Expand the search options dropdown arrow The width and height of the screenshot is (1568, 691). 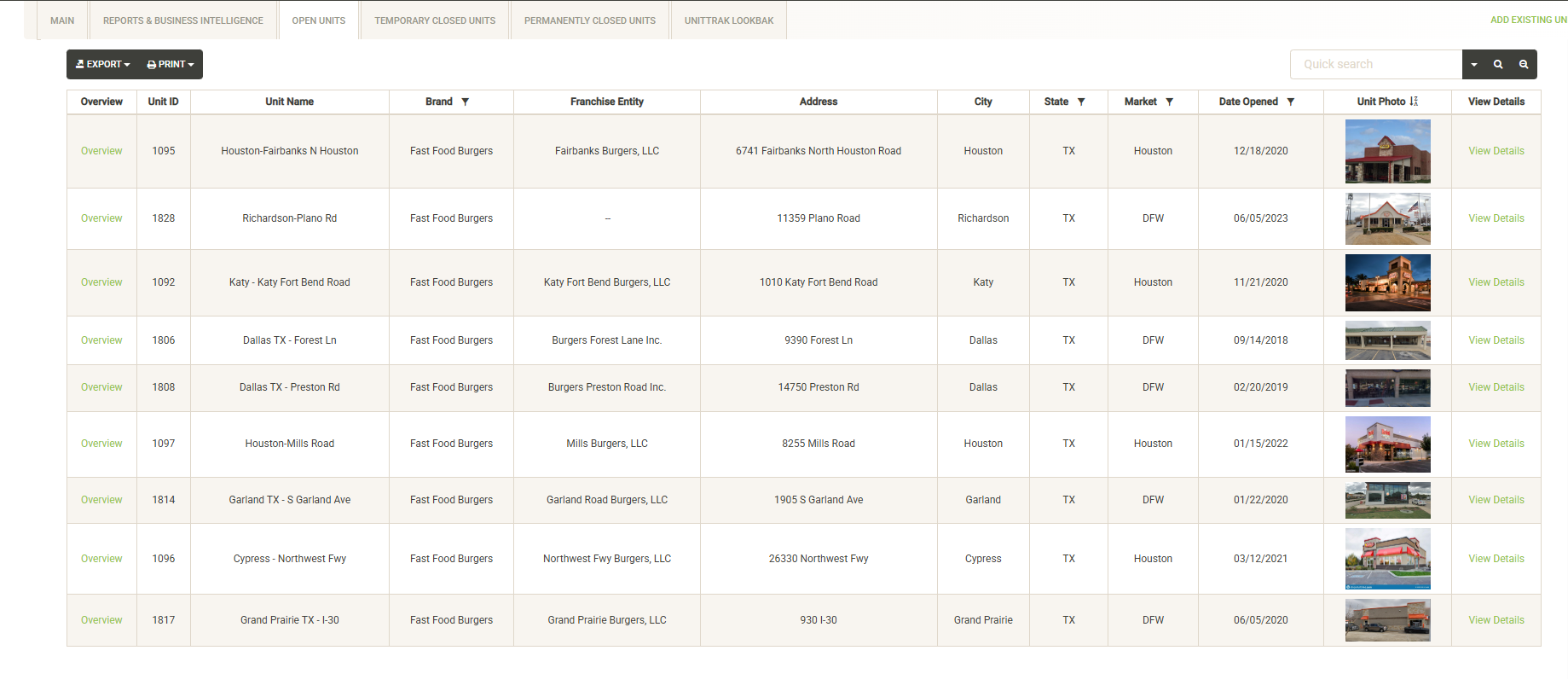coord(1474,65)
